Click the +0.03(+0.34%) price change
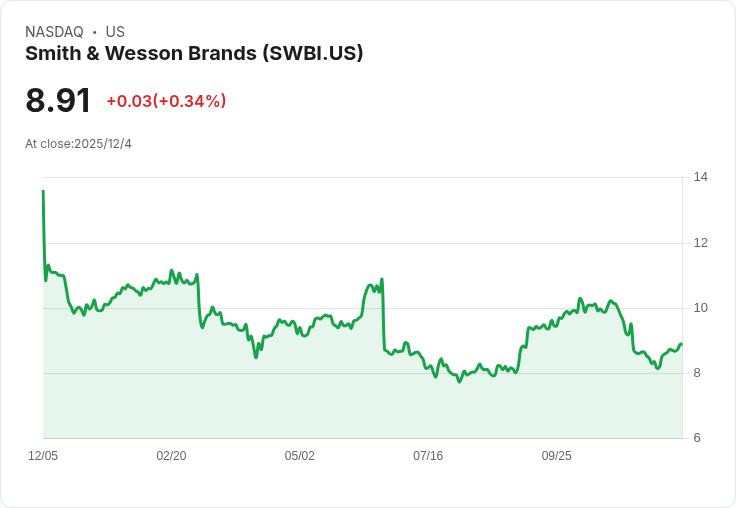Image resolution: width=736 pixels, height=508 pixels. [166, 101]
